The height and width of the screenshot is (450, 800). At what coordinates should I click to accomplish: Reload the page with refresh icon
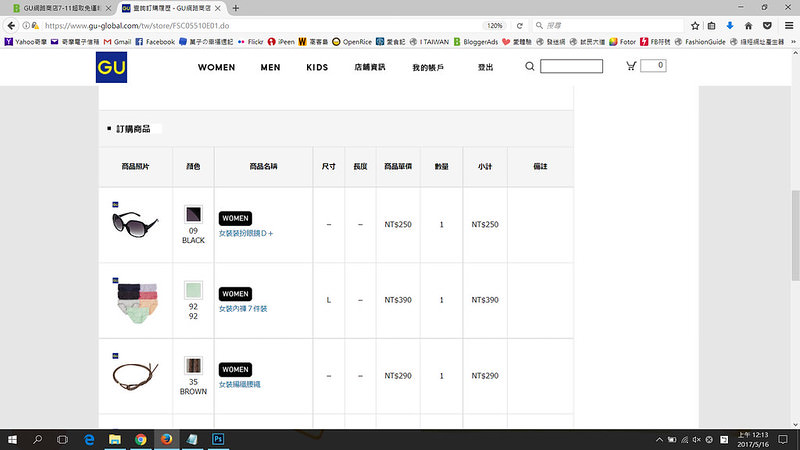pyautogui.click(x=519, y=26)
